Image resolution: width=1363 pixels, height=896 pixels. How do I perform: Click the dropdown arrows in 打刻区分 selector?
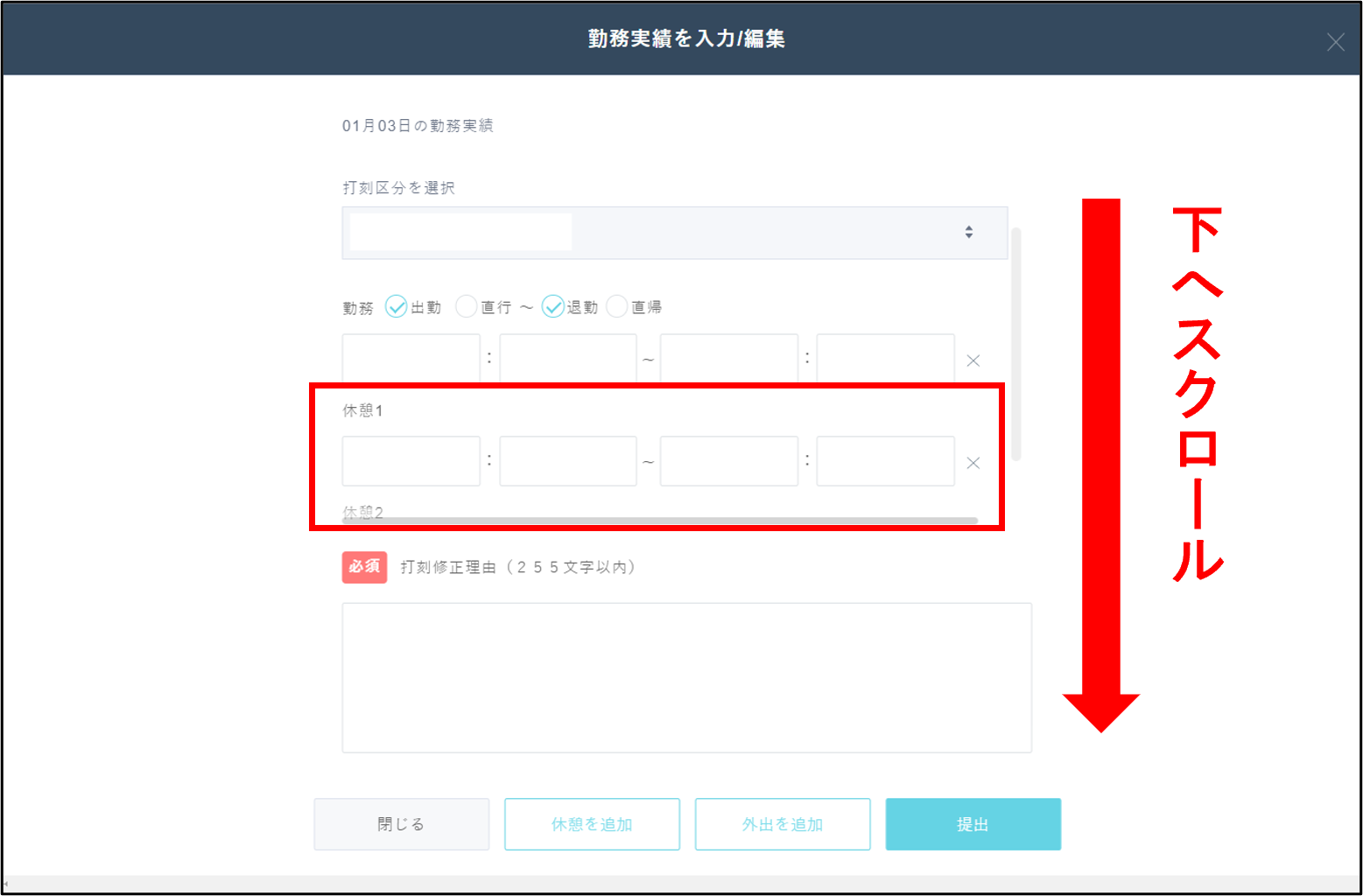point(968,232)
